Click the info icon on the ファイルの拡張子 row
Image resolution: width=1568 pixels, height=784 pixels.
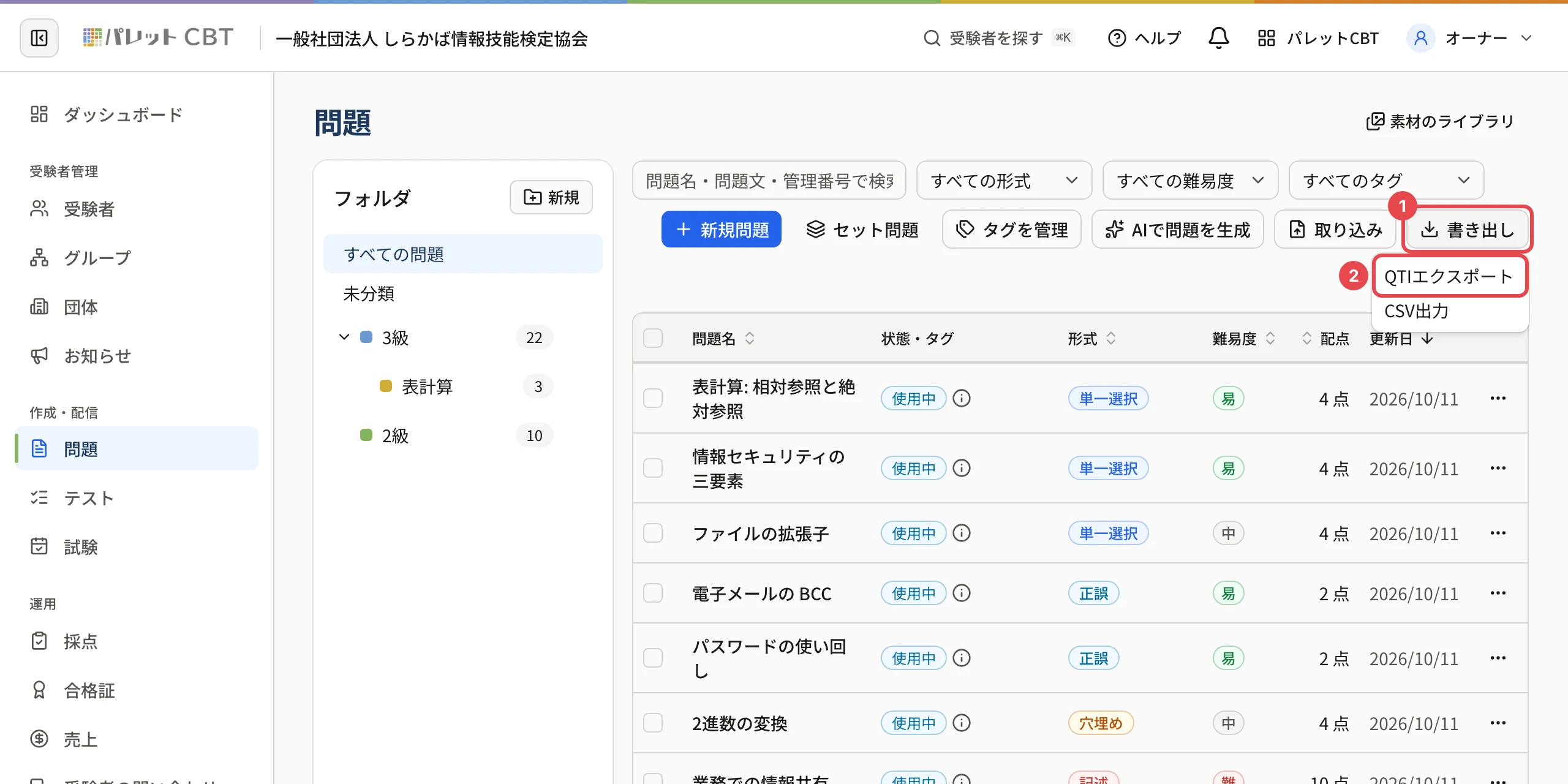click(x=962, y=533)
